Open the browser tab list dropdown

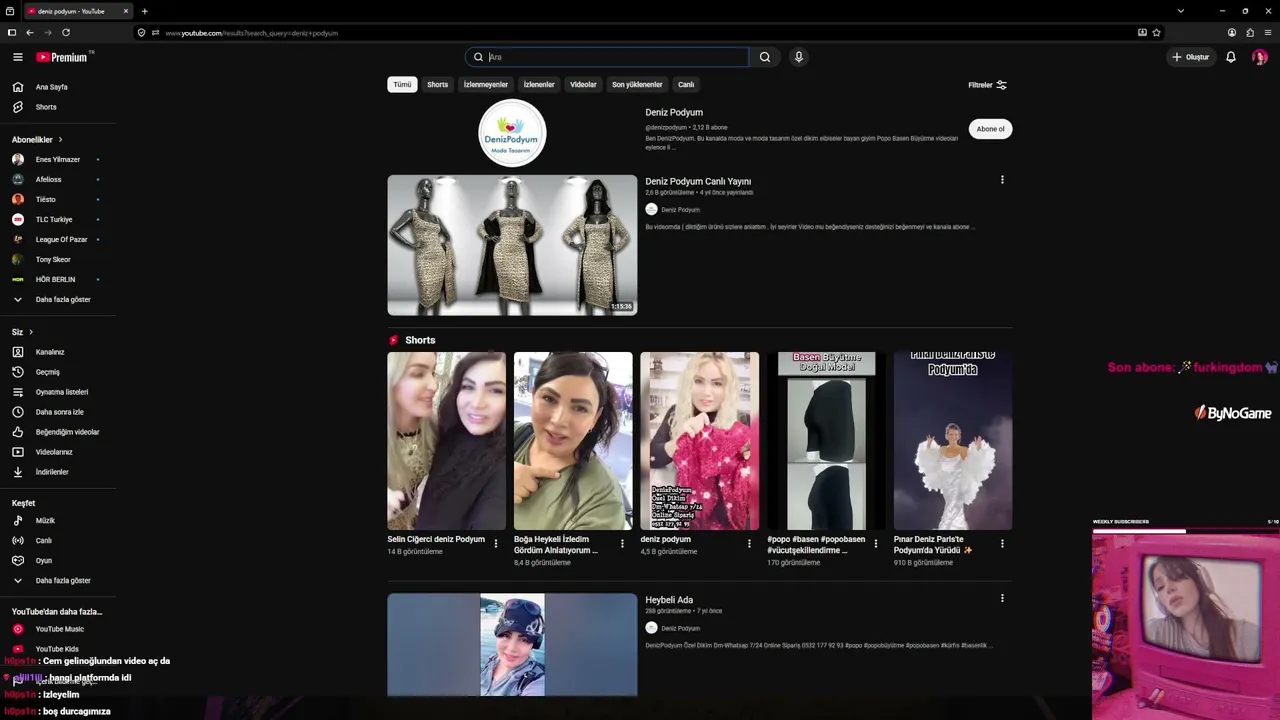tap(1181, 11)
